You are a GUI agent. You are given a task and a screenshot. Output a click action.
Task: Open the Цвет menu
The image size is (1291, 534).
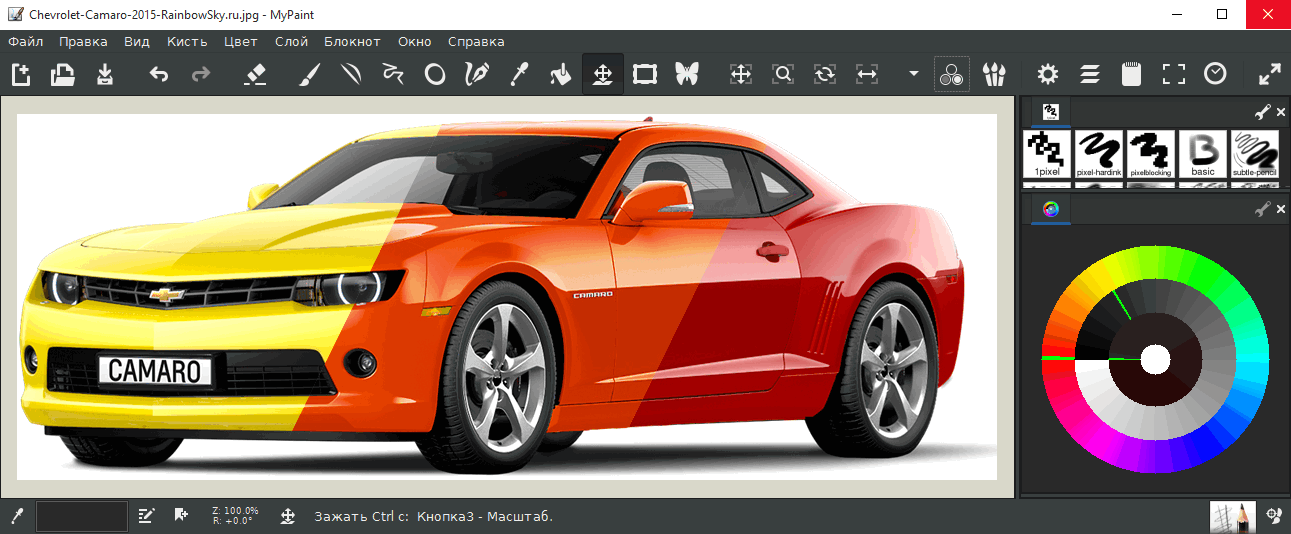tap(241, 41)
